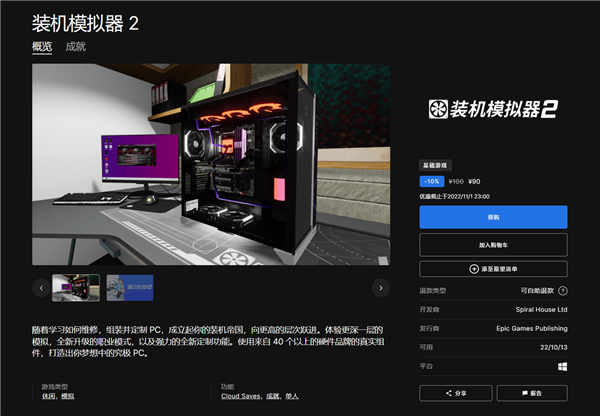
Task: Select the first screenshot thumbnail
Action: pyautogui.click(x=76, y=288)
